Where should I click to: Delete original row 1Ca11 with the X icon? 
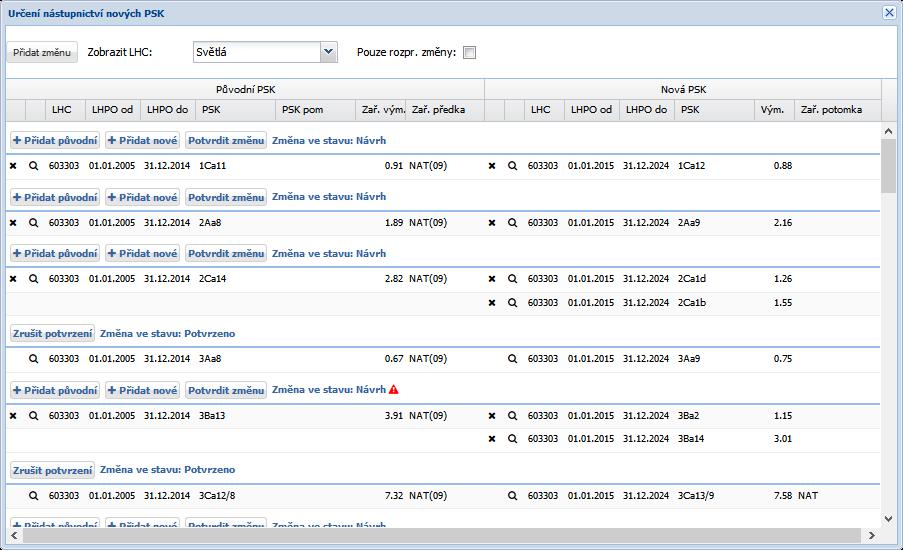click(x=13, y=166)
